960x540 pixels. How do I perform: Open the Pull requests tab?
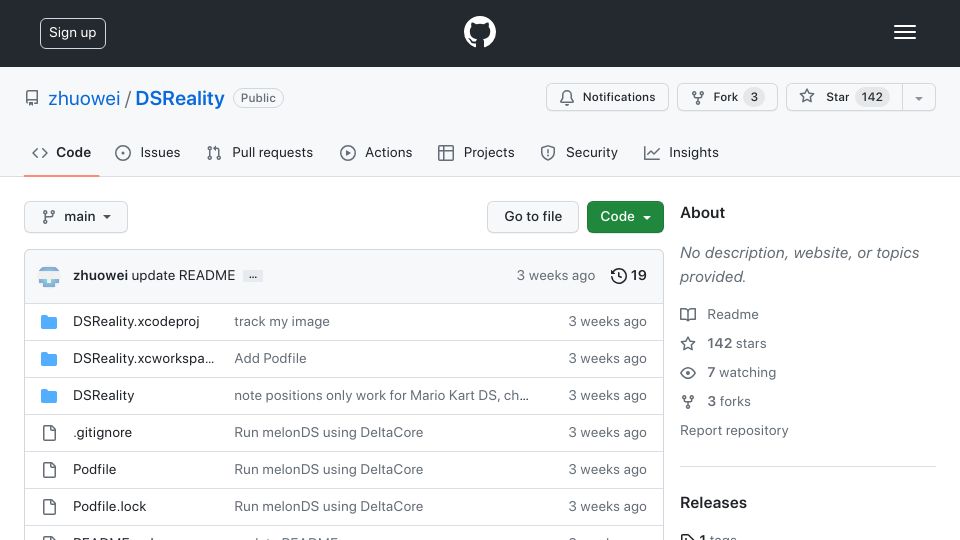(260, 152)
